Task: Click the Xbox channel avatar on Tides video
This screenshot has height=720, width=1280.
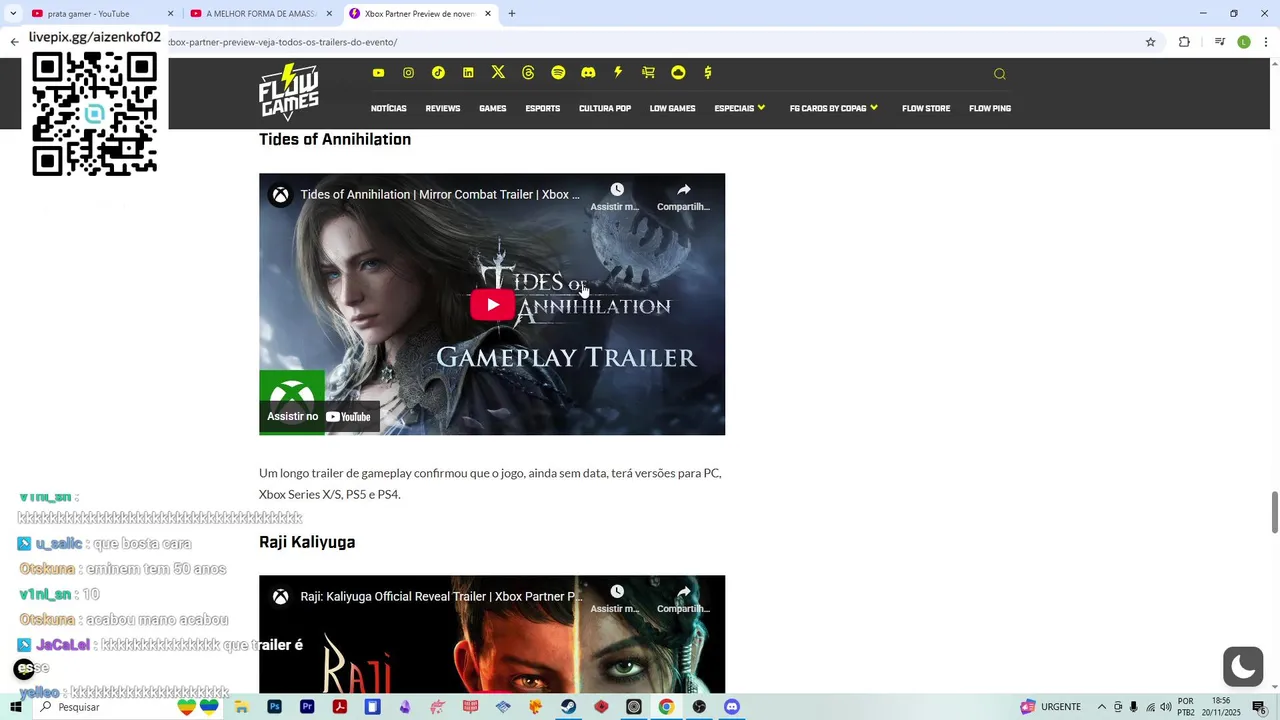Action: 281,195
